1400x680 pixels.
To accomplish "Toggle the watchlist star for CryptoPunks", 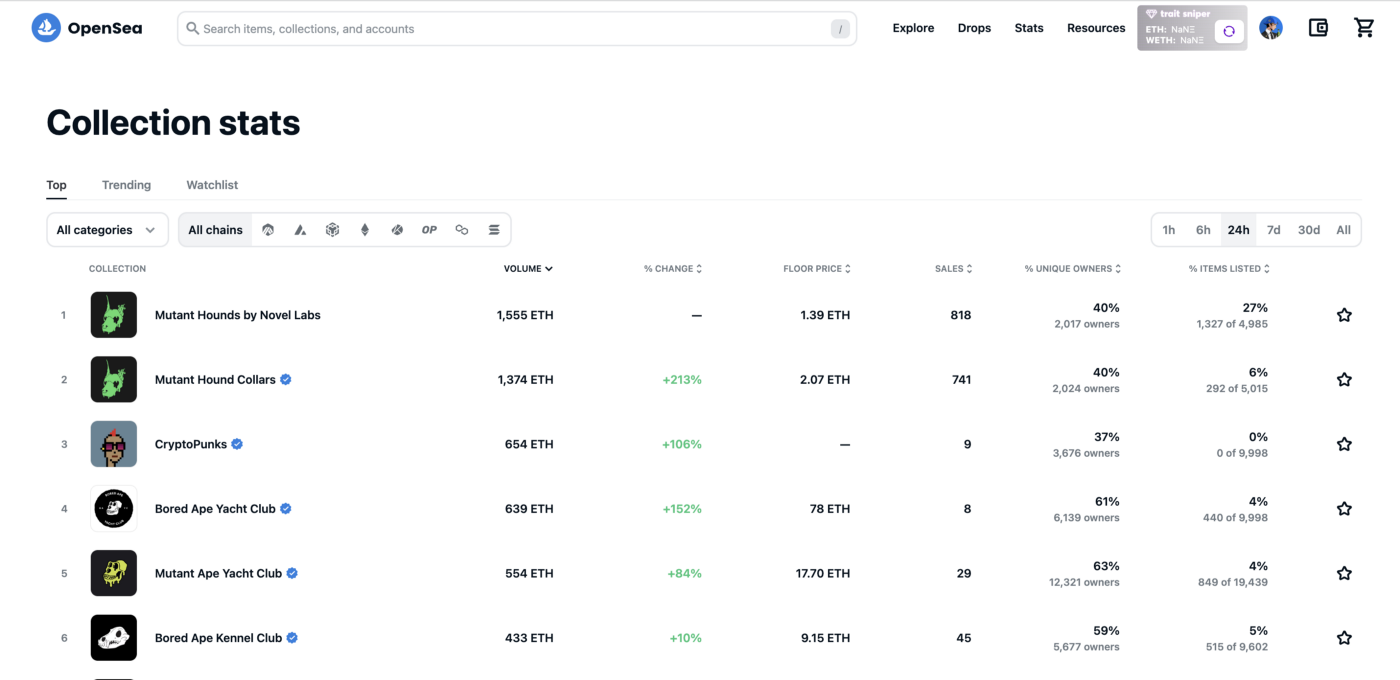I will point(1344,444).
